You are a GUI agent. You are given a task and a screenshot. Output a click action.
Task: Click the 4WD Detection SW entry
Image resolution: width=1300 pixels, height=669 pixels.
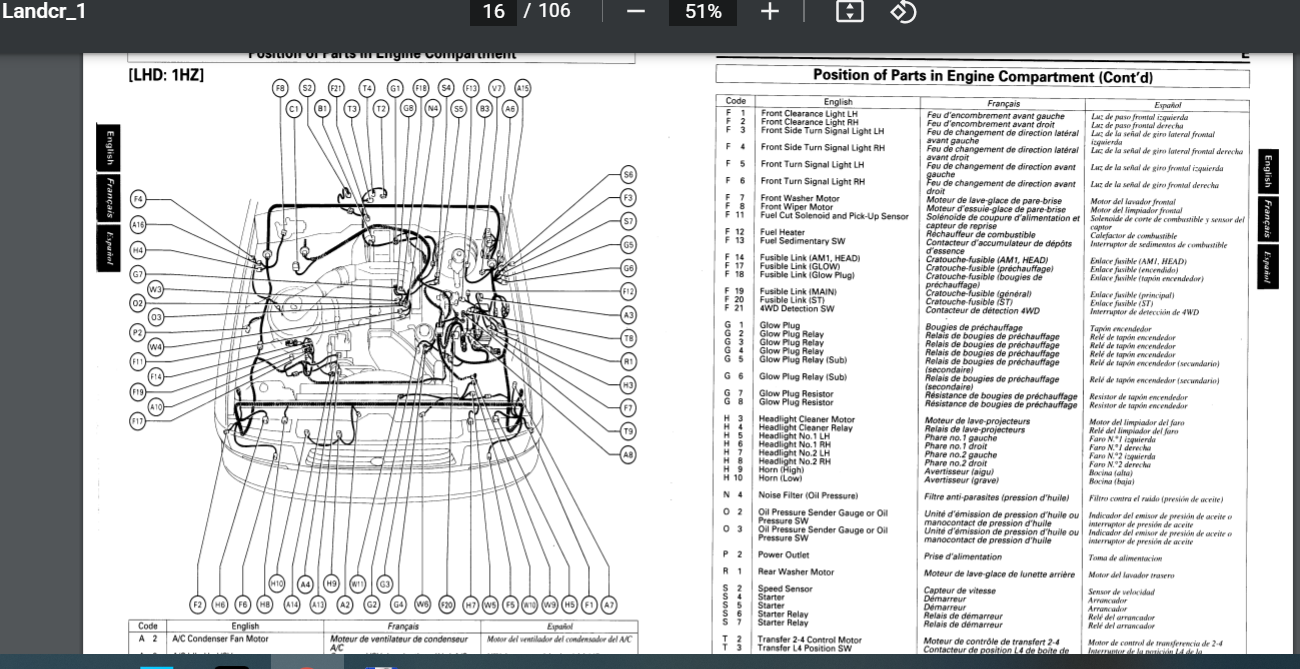point(796,309)
